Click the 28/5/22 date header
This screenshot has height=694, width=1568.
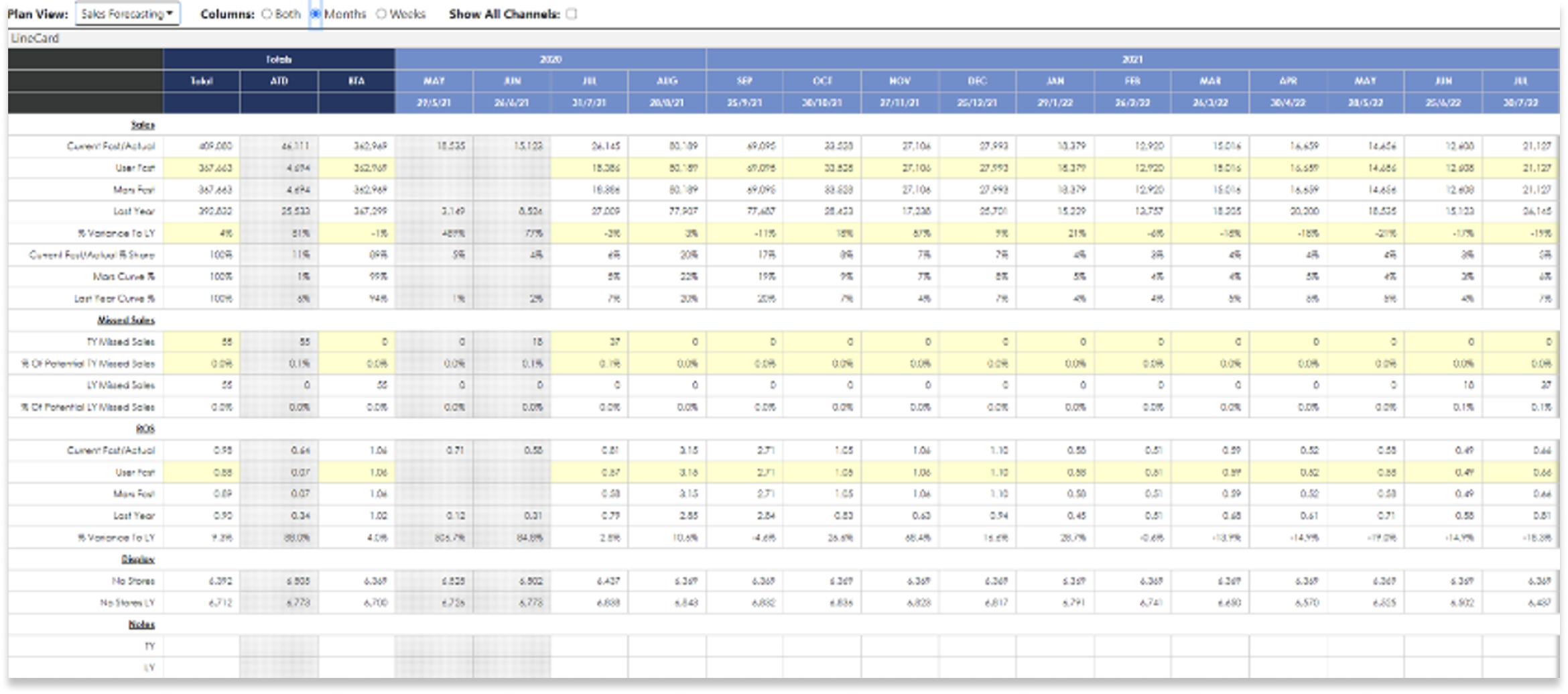(1366, 103)
